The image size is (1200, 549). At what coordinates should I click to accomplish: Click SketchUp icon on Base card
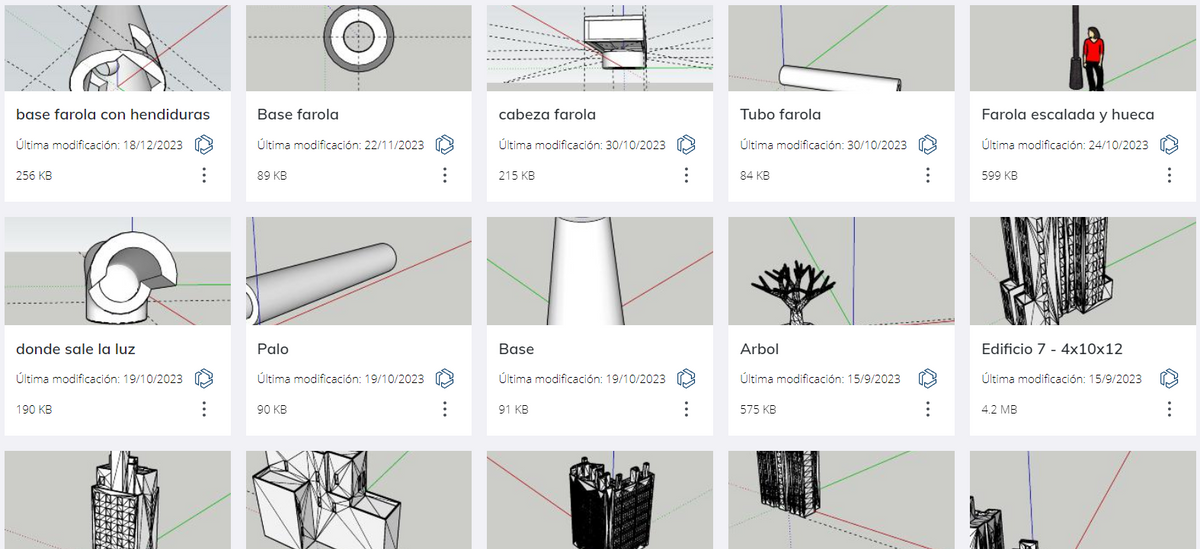tap(686, 379)
